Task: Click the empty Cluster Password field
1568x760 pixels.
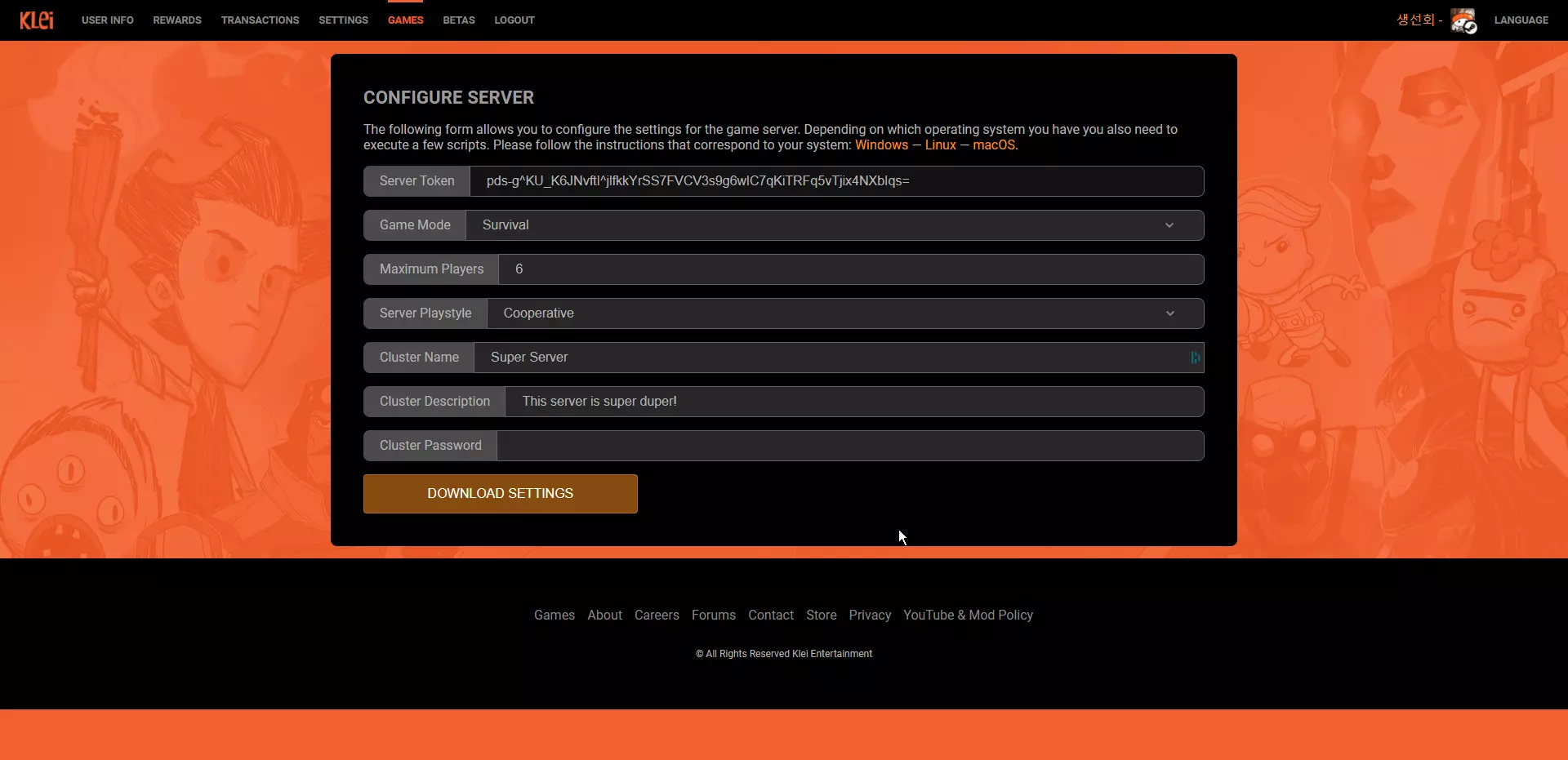Action: tap(850, 446)
